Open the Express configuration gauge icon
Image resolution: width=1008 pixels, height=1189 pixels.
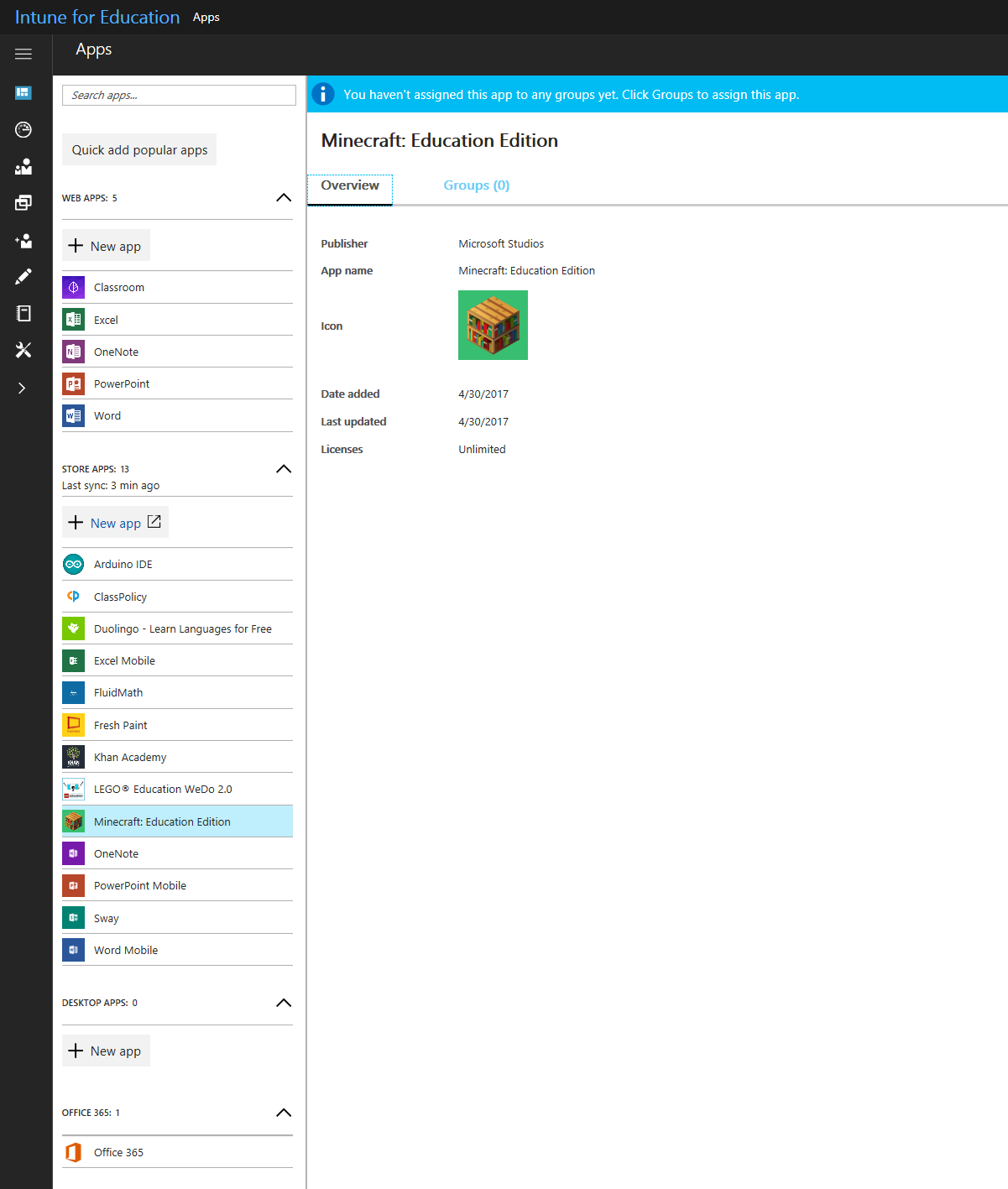point(24,130)
